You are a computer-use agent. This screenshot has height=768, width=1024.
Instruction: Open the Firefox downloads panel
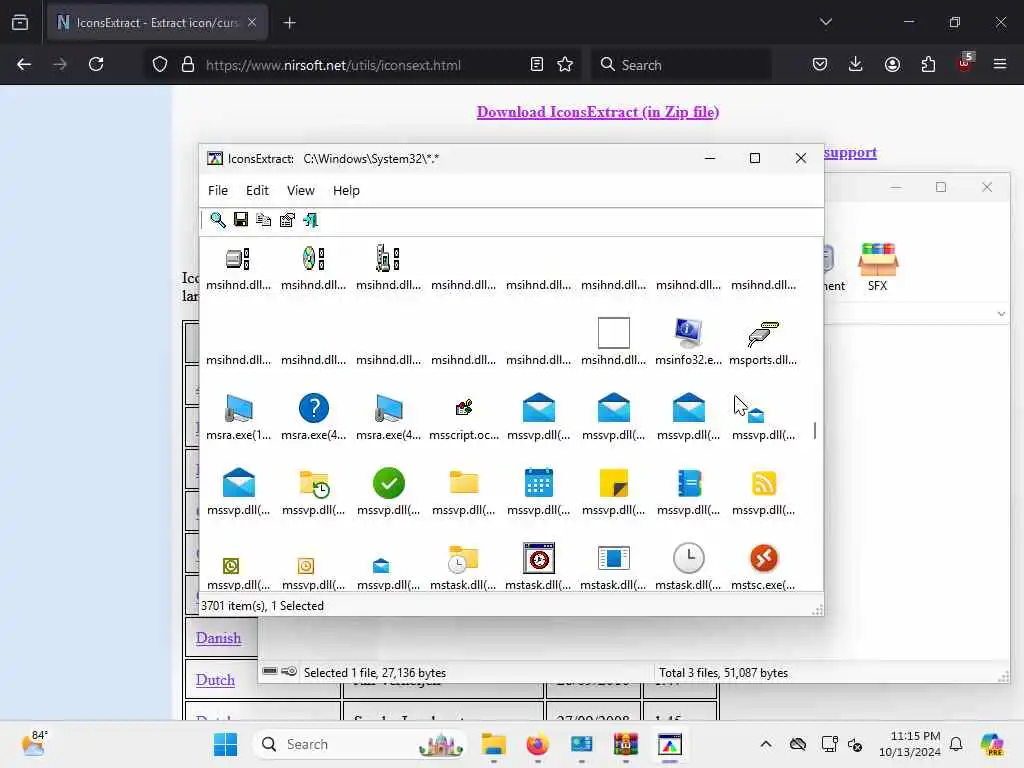point(856,64)
